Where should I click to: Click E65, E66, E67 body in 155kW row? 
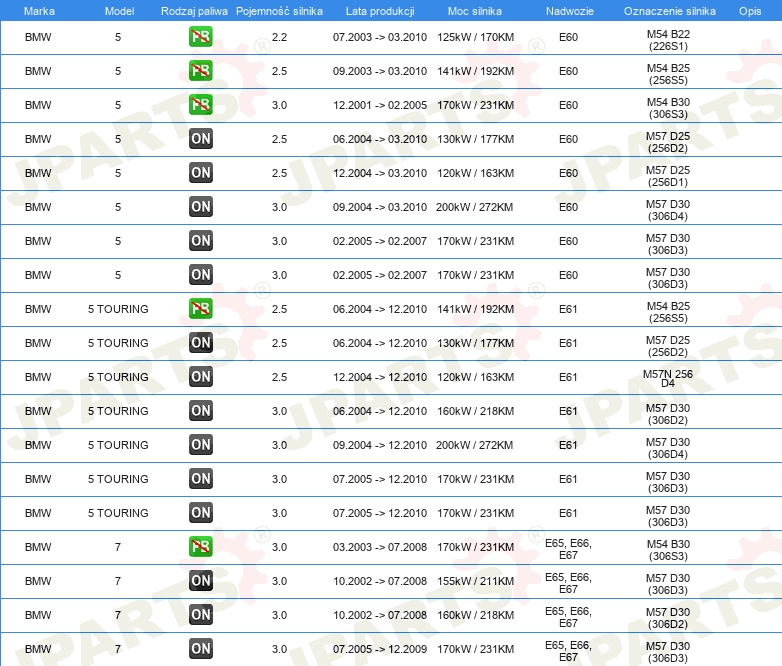[x=568, y=583]
